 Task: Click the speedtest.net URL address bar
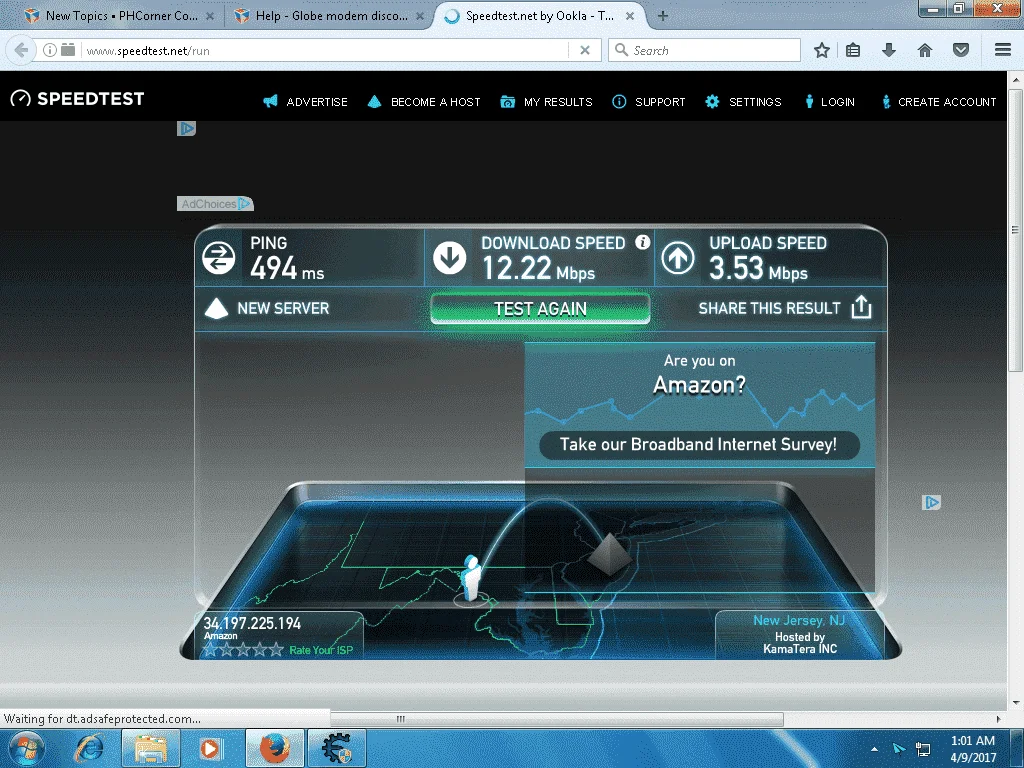click(323, 50)
